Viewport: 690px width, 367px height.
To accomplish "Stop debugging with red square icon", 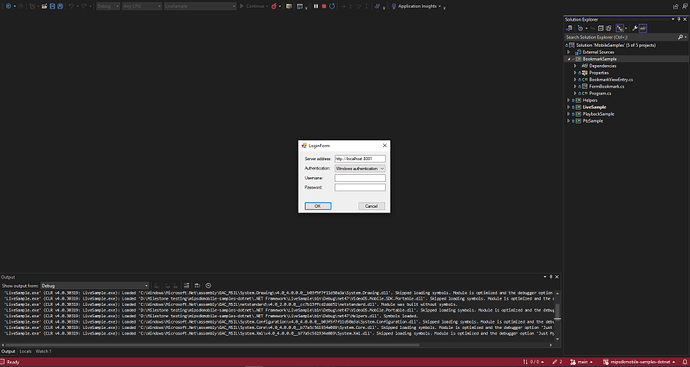I will 324,6.
